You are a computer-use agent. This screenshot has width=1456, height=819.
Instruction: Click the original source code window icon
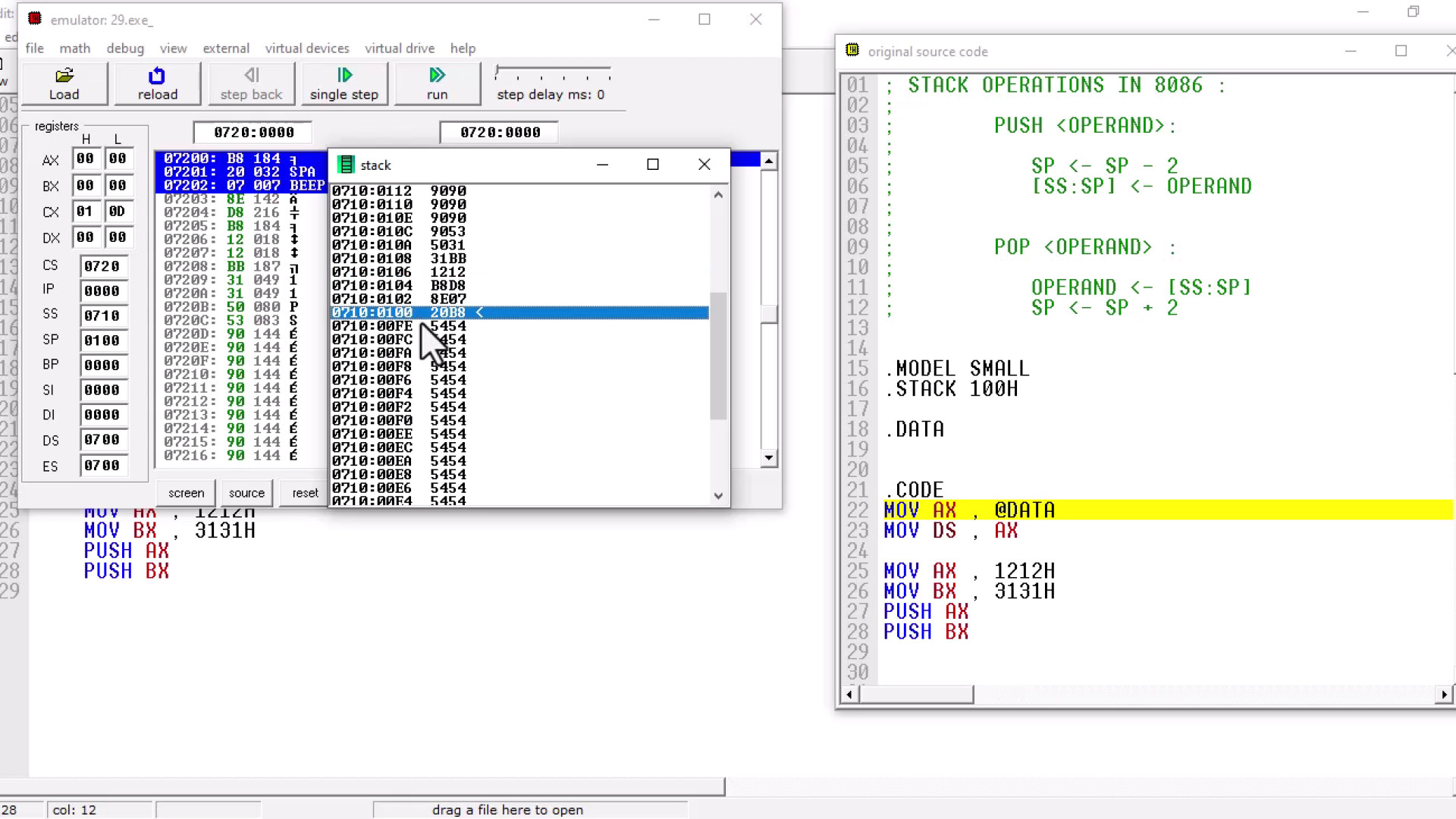pos(852,51)
